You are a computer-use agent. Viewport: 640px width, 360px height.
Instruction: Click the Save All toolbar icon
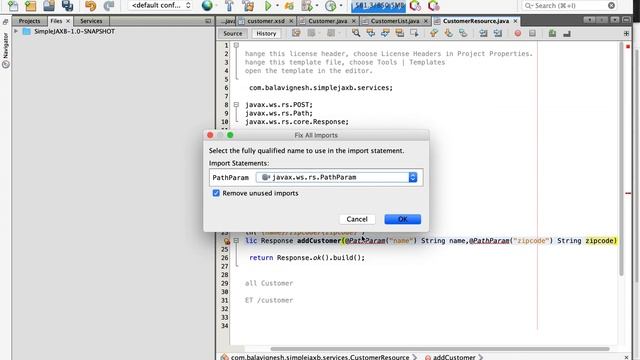pyautogui.click(x=67, y=6)
